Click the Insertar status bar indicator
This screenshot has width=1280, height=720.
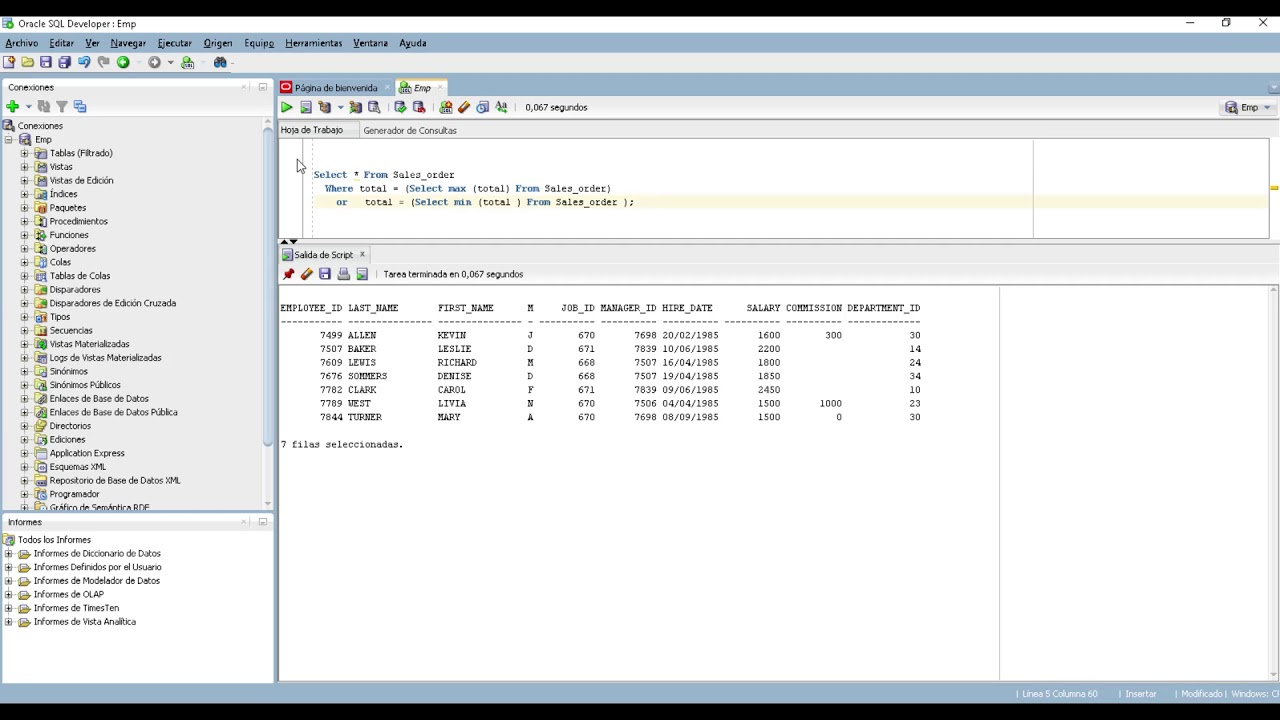(1140, 694)
